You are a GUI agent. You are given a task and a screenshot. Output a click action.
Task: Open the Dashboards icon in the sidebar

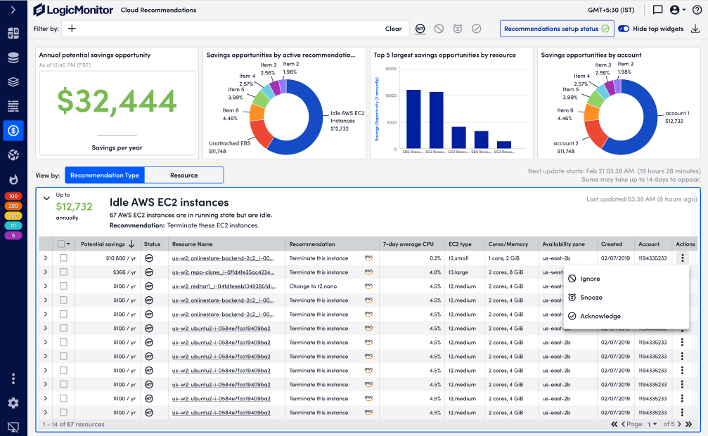[x=13, y=33]
